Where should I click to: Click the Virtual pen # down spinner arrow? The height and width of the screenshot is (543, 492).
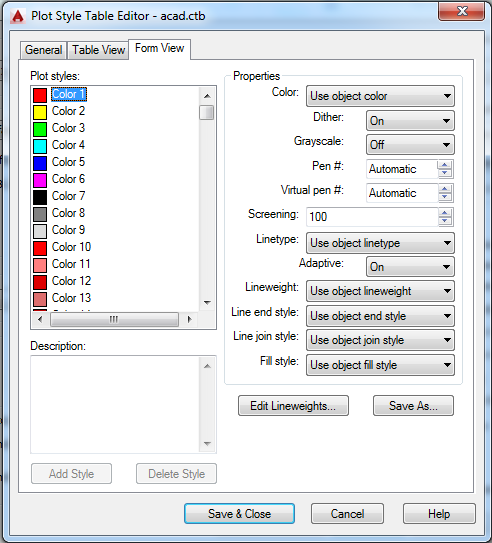click(445, 197)
